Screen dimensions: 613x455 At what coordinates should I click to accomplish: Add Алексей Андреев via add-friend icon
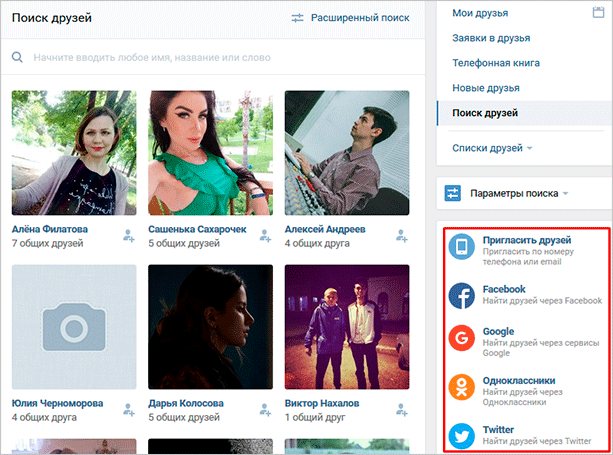point(401,236)
